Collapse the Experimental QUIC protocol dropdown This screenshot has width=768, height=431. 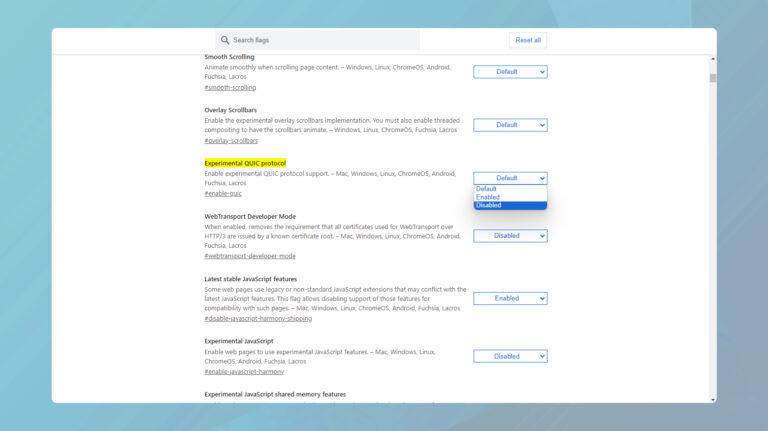coord(510,178)
